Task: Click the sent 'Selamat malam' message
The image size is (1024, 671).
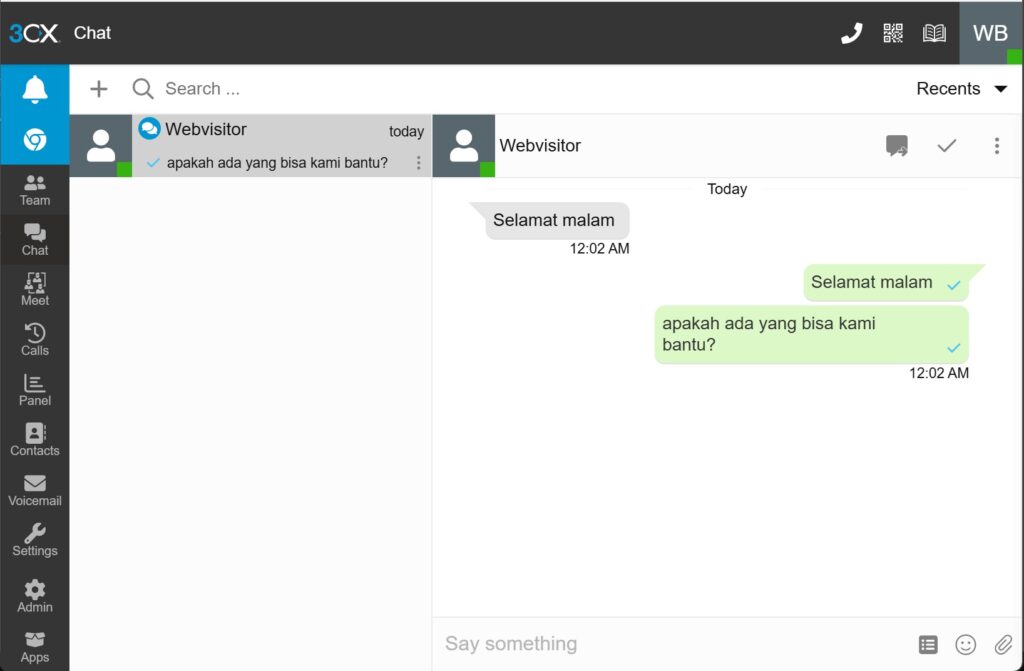Action: pyautogui.click(x=886, y=282)
